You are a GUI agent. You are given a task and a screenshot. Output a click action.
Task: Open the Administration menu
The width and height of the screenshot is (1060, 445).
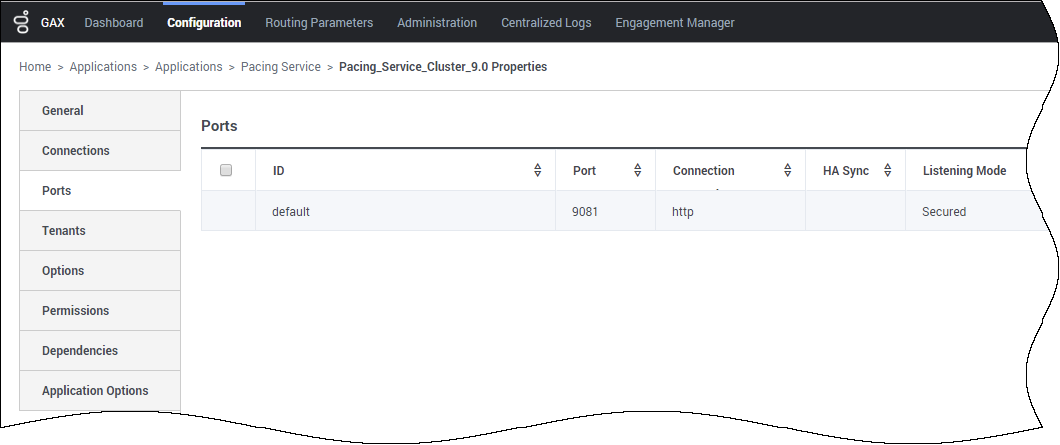click(437, 22)
